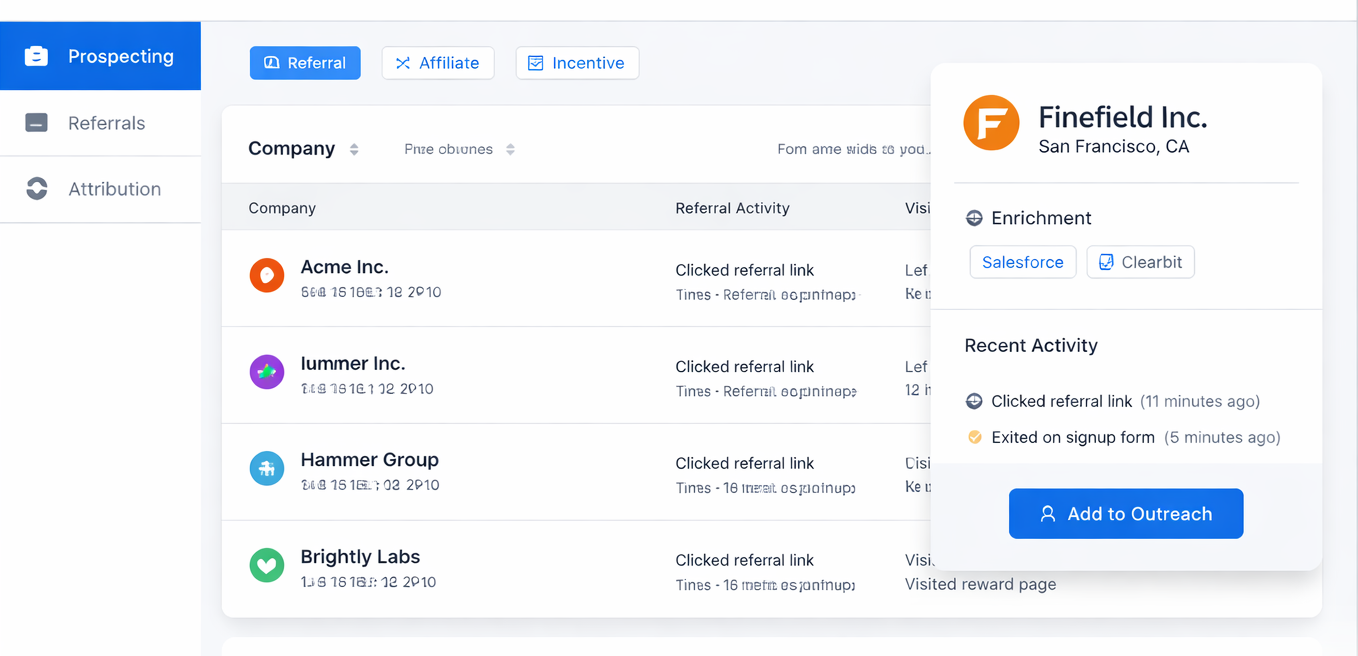Switch to the Affiliate tab
Image resolution: width=1358 pixels, height=656 pixels.
438,63
